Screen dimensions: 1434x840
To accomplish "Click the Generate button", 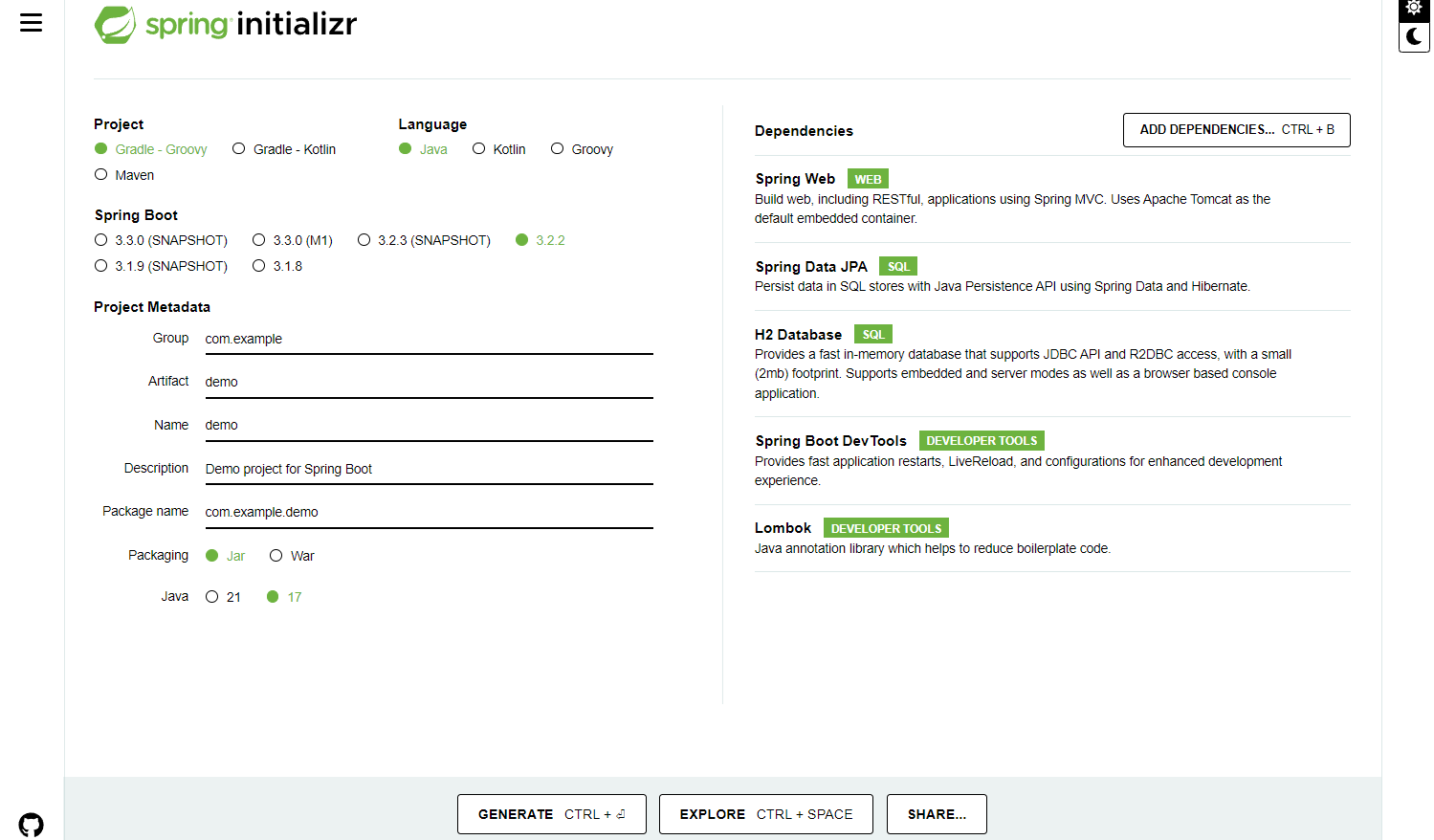I will coord(552,814).
